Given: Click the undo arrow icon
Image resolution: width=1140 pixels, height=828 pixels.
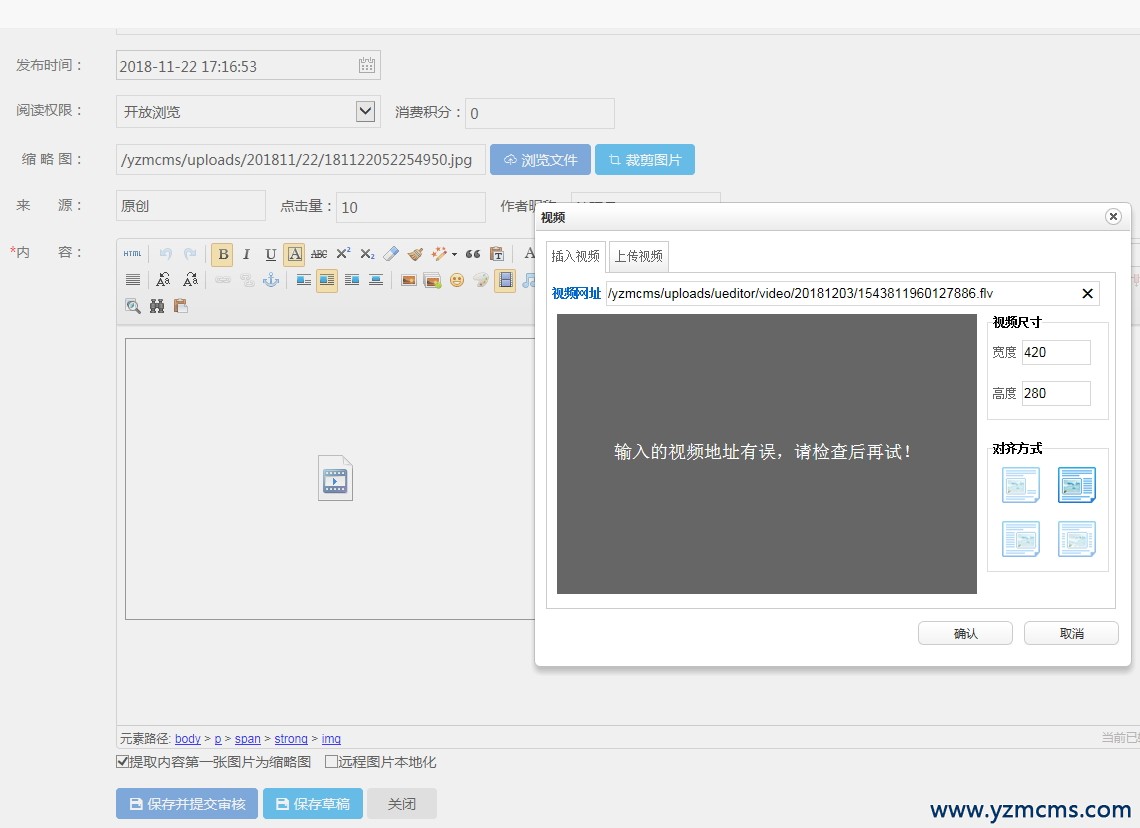Looking at the screenshot, I should [x=166, y=254].
